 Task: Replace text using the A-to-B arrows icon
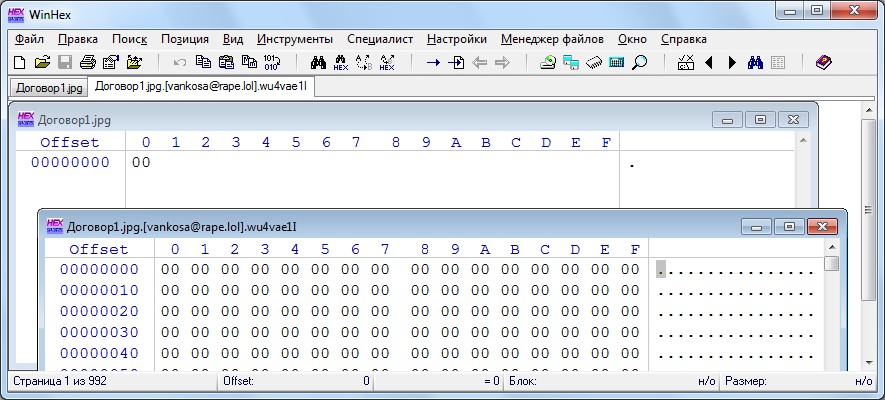pos(364,63)
